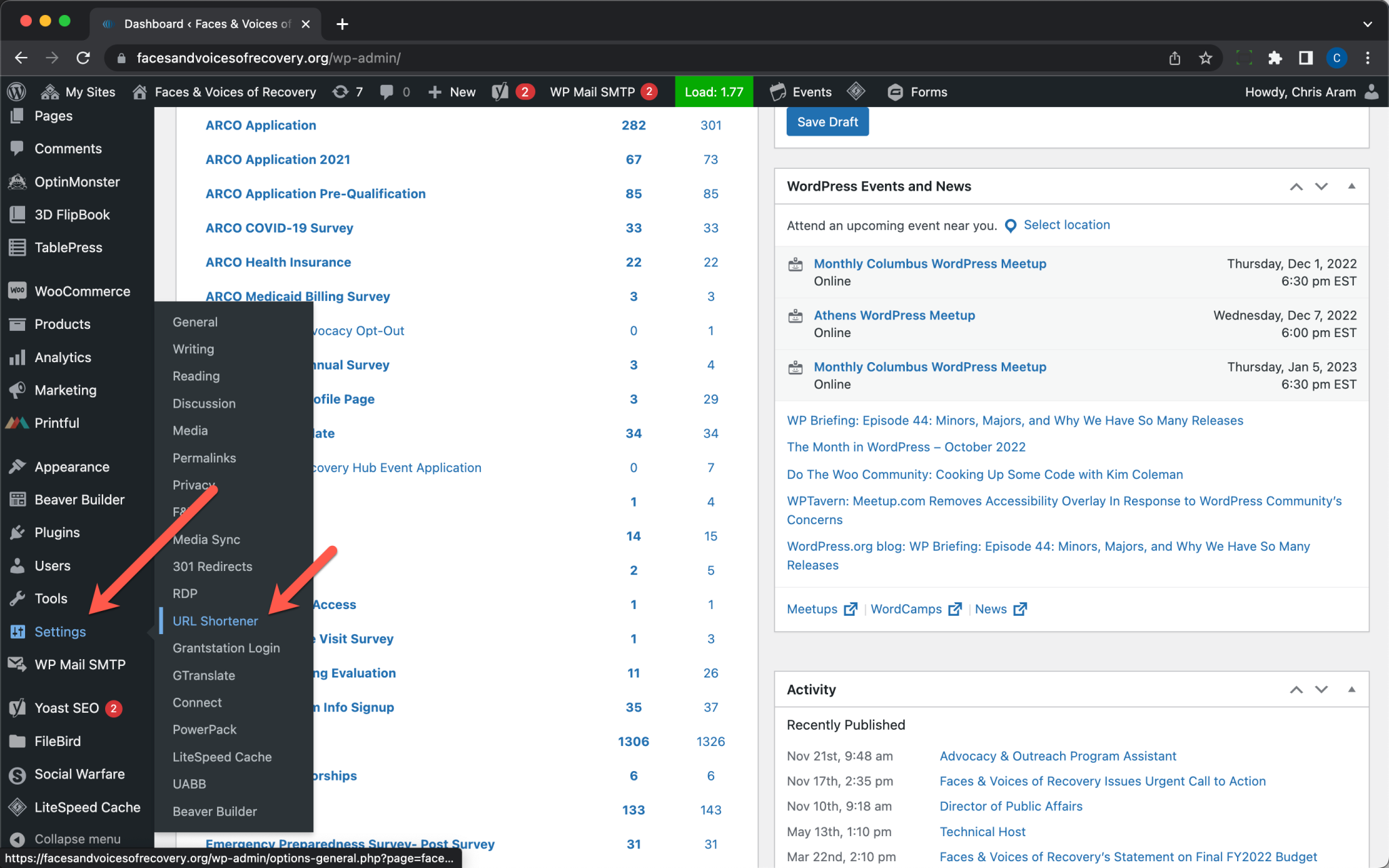The height and width of the screenshot is (868, 1389).
Task: Toggle the Activity panel triangle
Action: click(x=1351, y=690)
